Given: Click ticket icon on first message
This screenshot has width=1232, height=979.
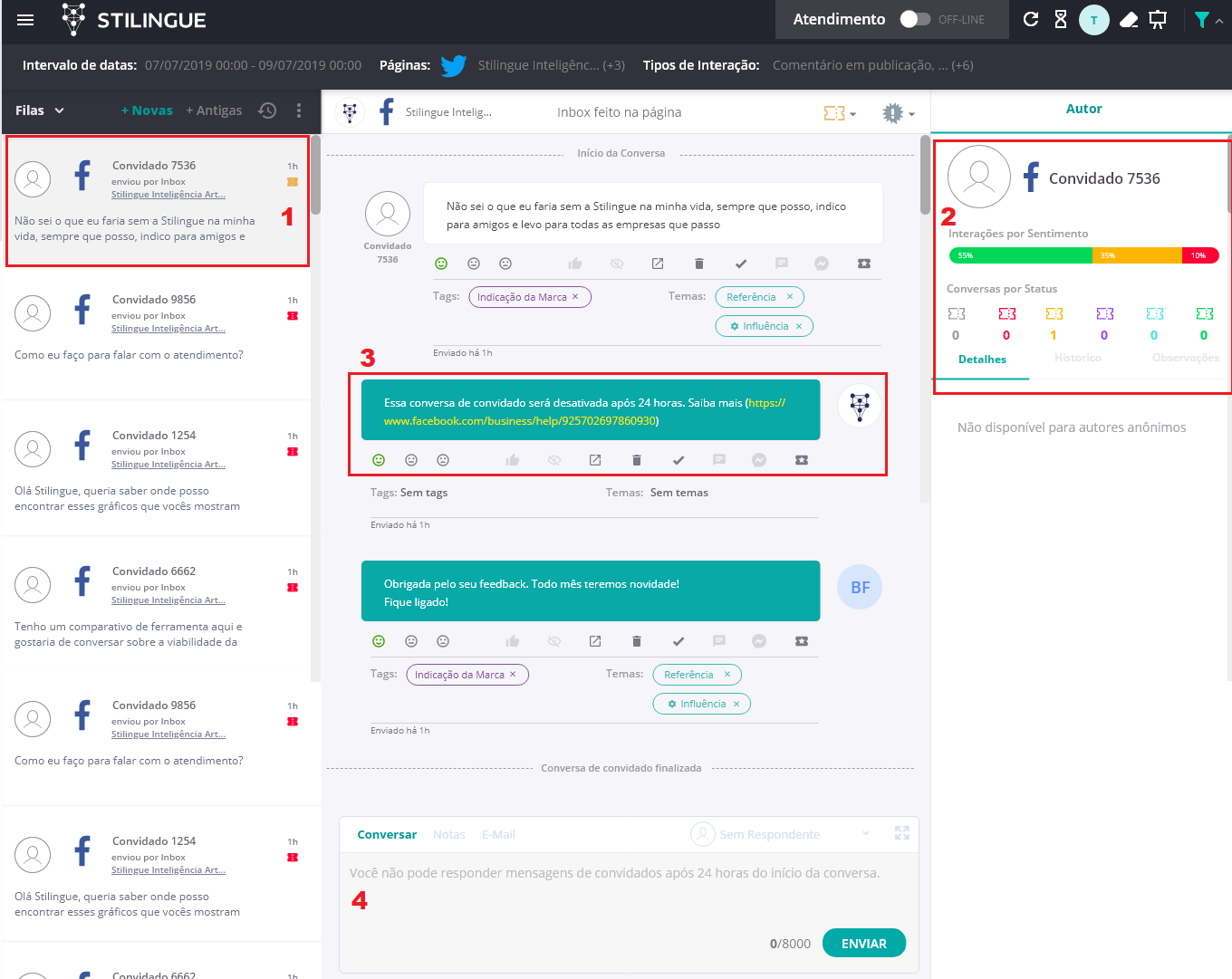Looking at the screenshot, I should point(864,264).
